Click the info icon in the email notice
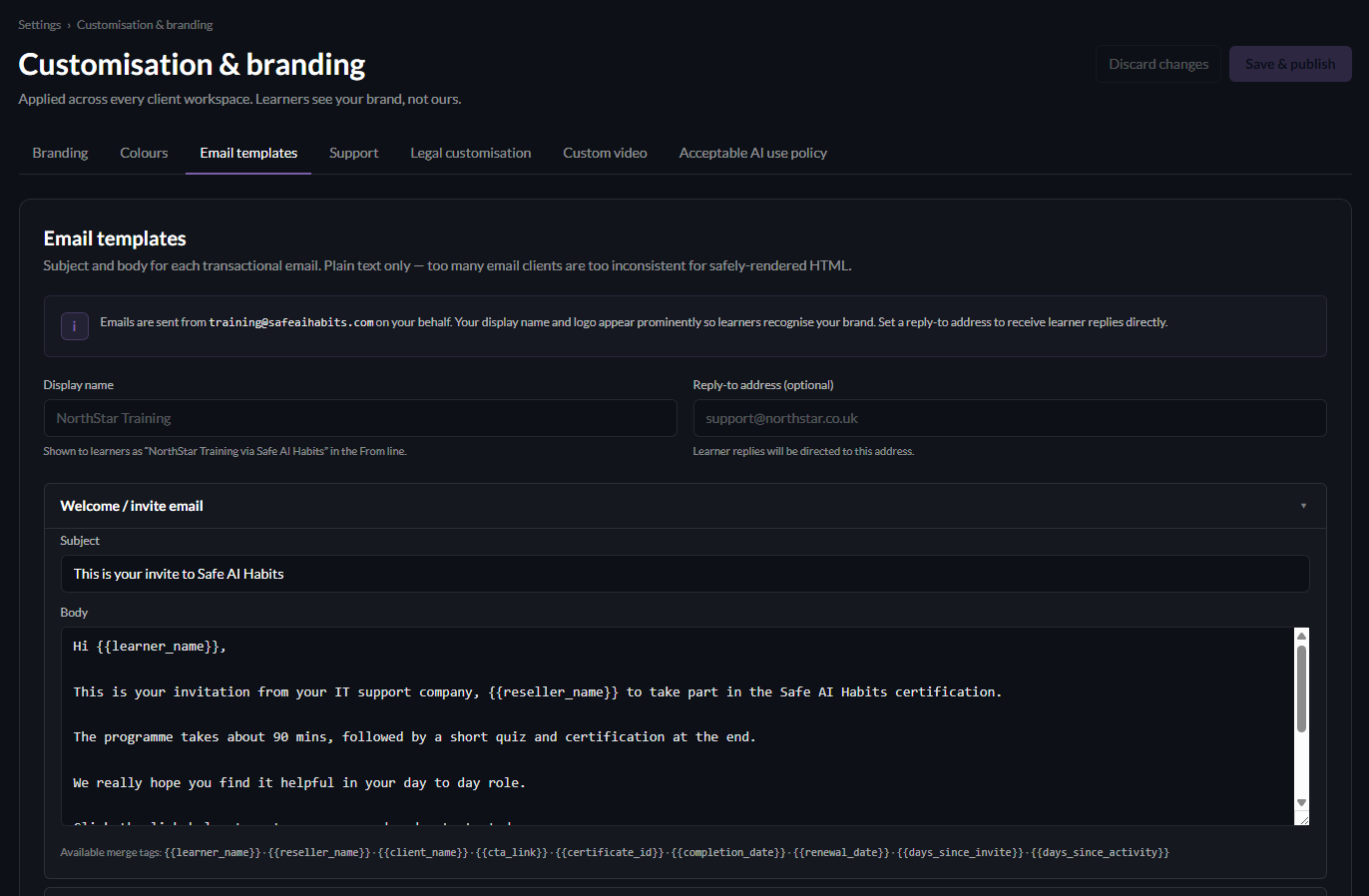This screenshot has height=896, width=1369. tap(75, 326)
